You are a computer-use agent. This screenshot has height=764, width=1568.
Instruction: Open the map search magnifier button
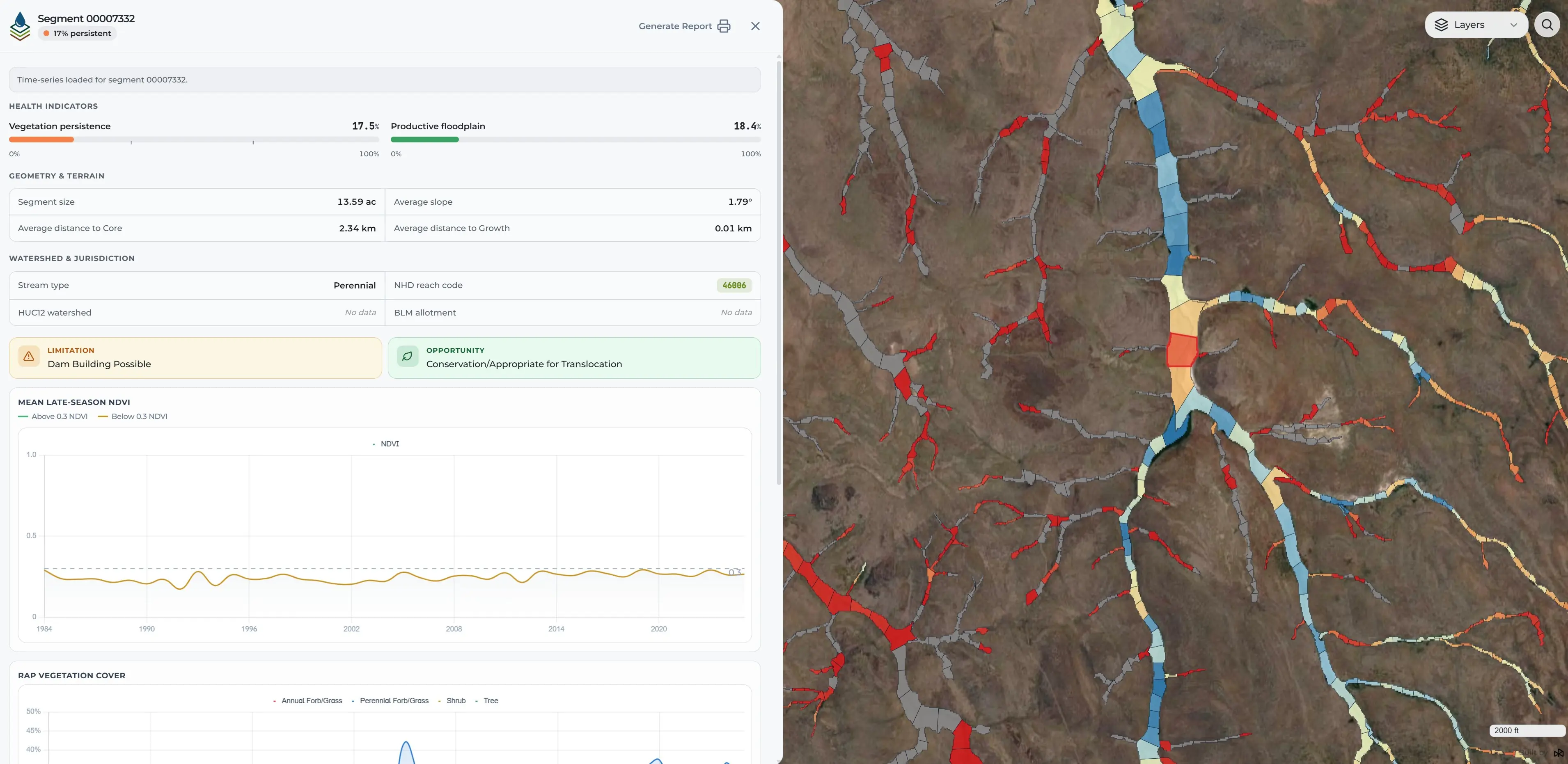click(1547, 25)
